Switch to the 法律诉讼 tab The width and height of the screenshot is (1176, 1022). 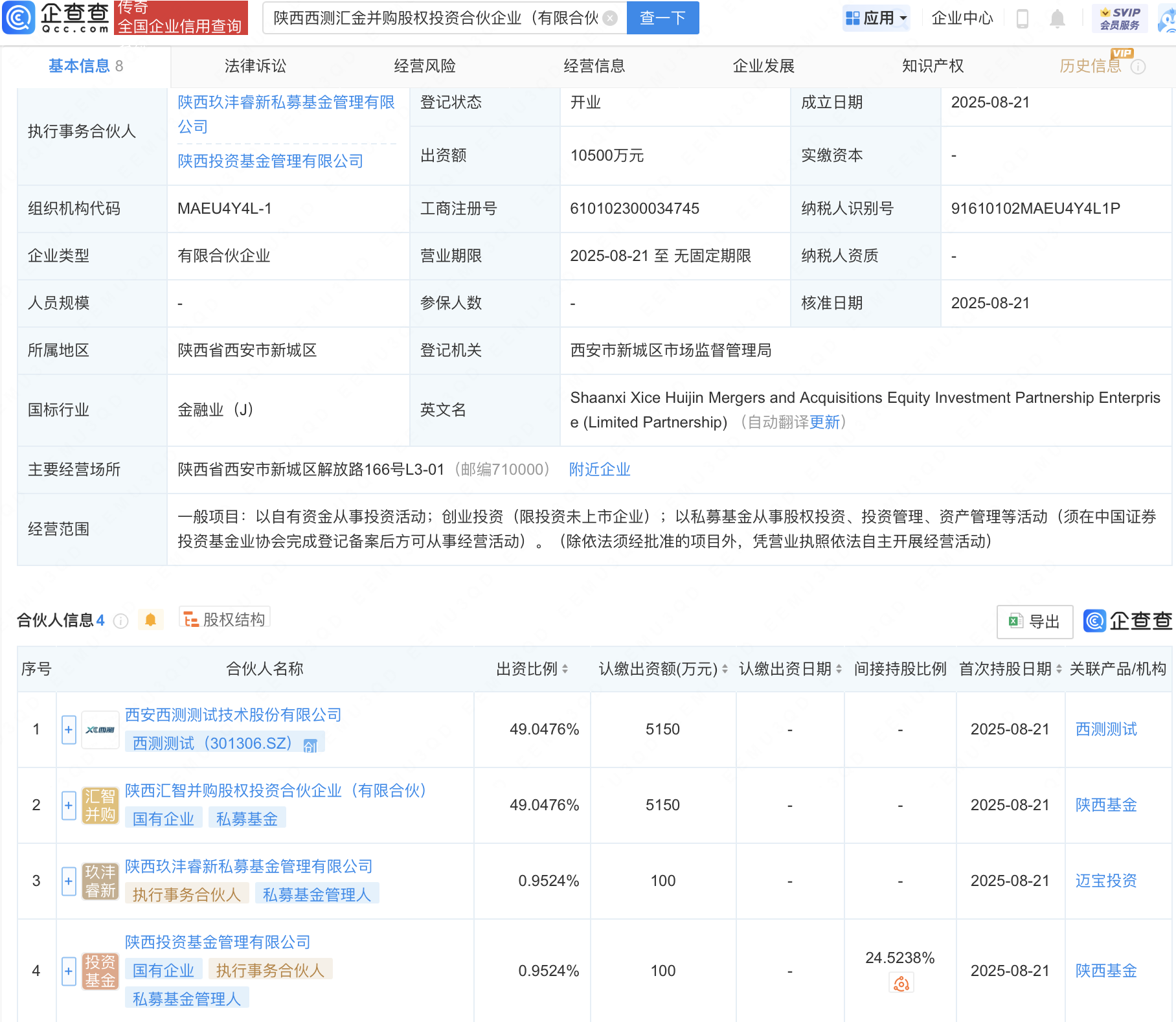coord(255,66)
